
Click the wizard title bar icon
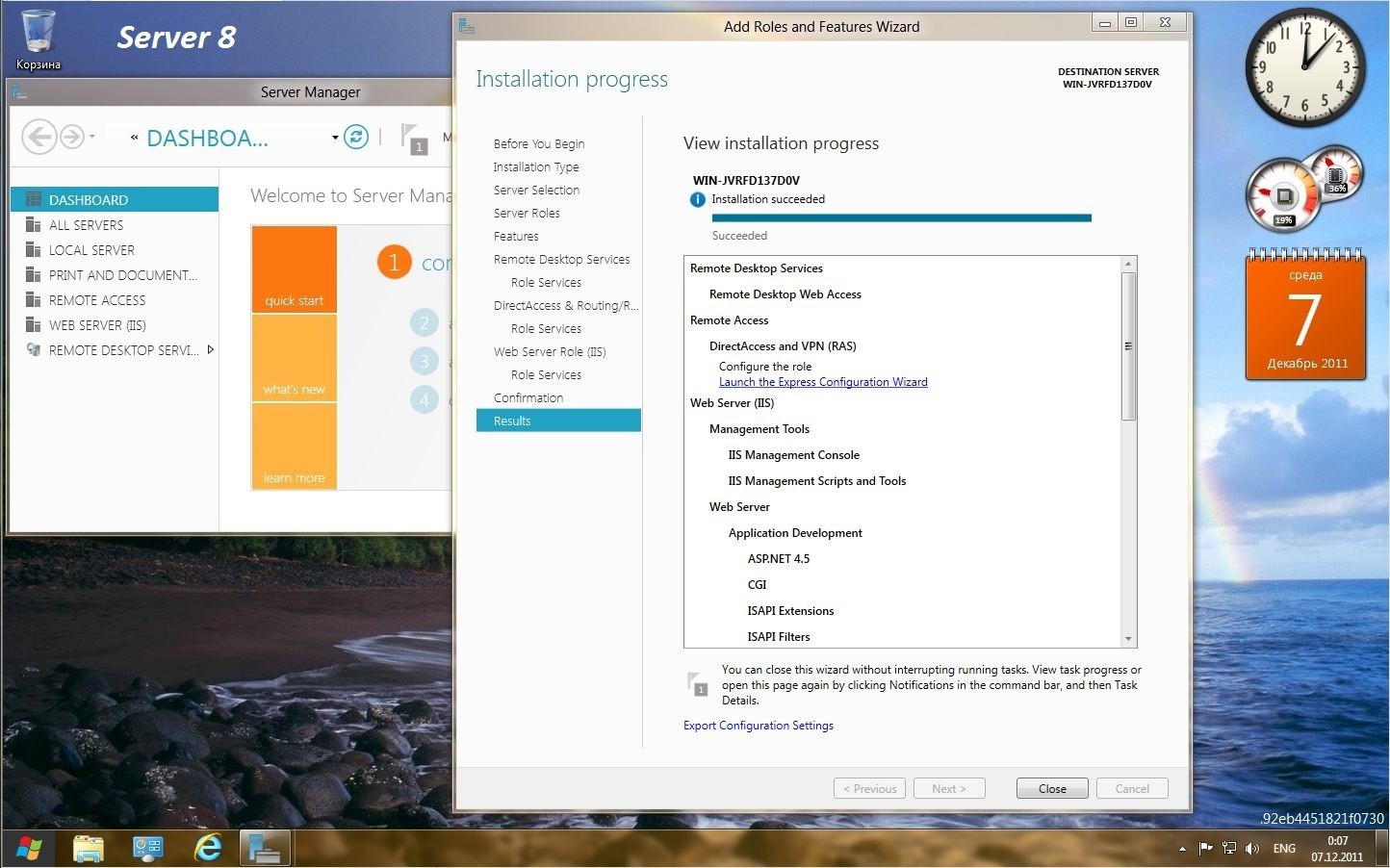(466, 26)
